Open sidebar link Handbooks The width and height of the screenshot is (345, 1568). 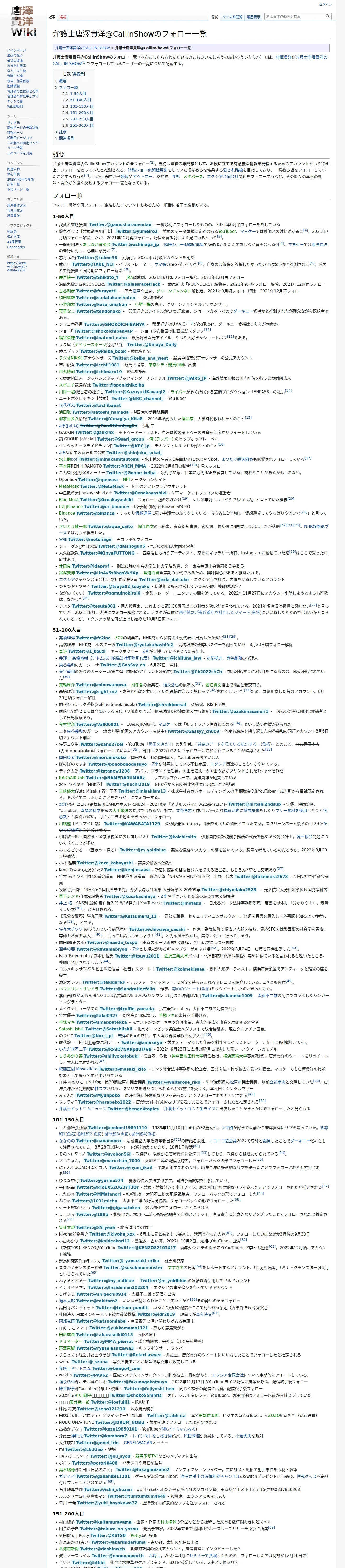[x=16, y=247]
